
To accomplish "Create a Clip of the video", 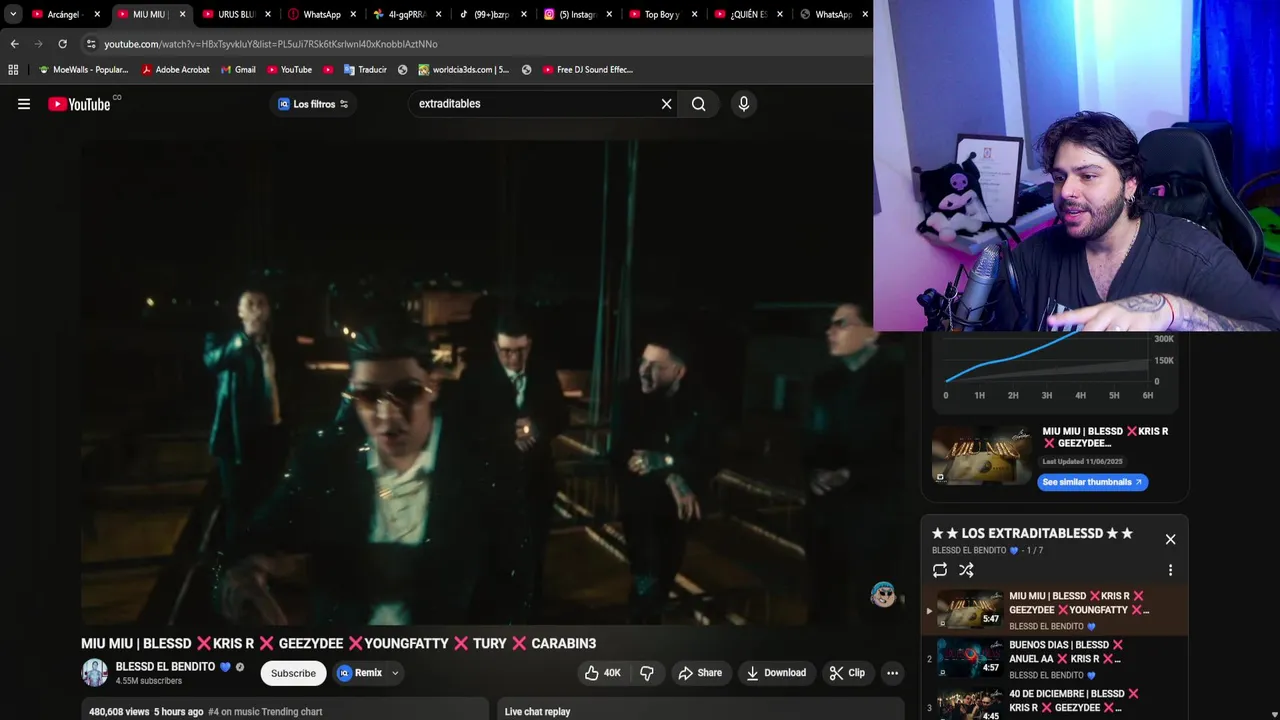I will coord(847,673).
